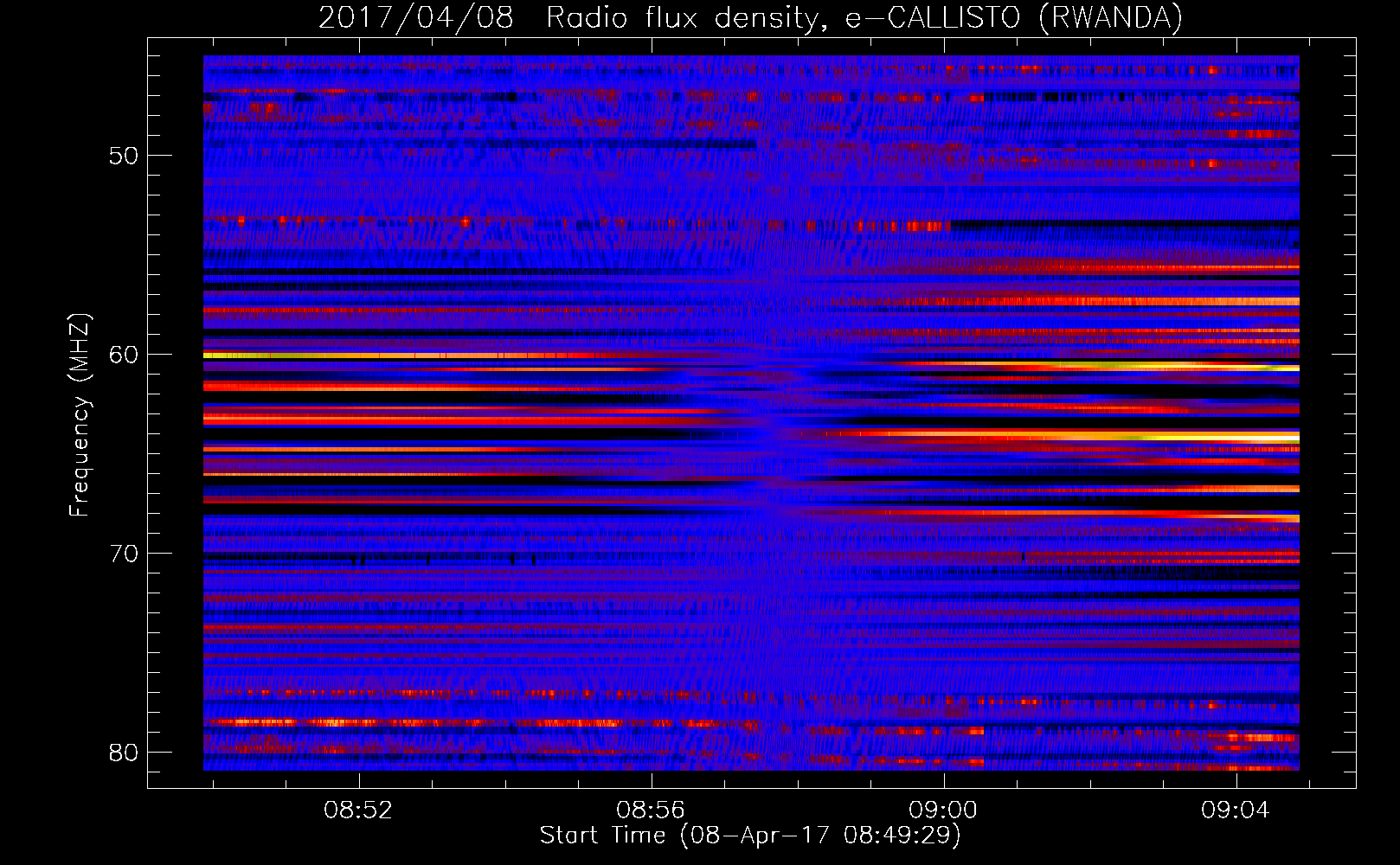
Task: Click the 50 frequency tick label
Action: [124, 156]
